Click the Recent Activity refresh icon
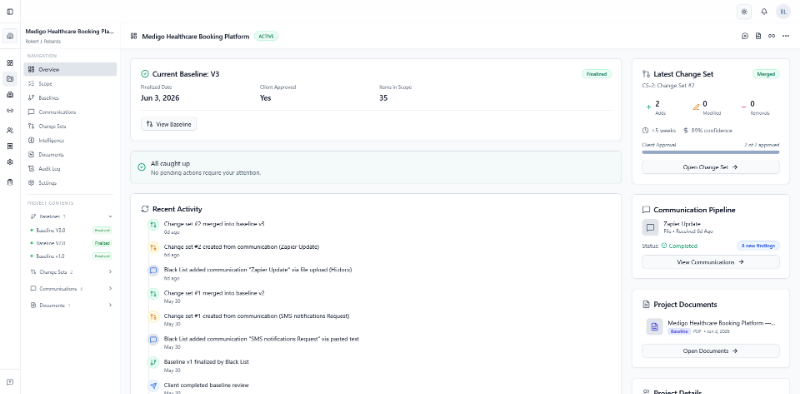The image size is (800, 394). 145,209
